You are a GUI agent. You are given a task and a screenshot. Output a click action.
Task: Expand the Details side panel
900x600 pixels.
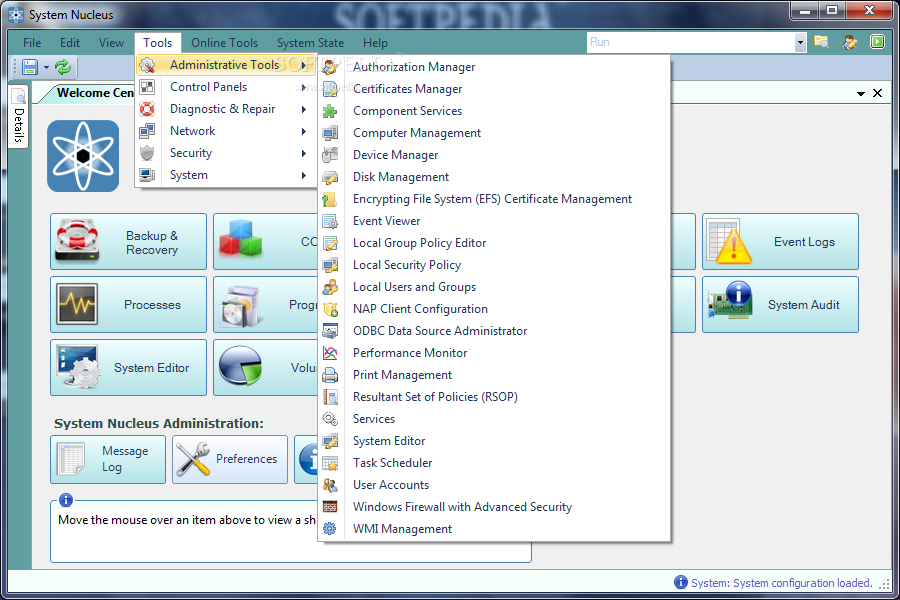(18, 117)
